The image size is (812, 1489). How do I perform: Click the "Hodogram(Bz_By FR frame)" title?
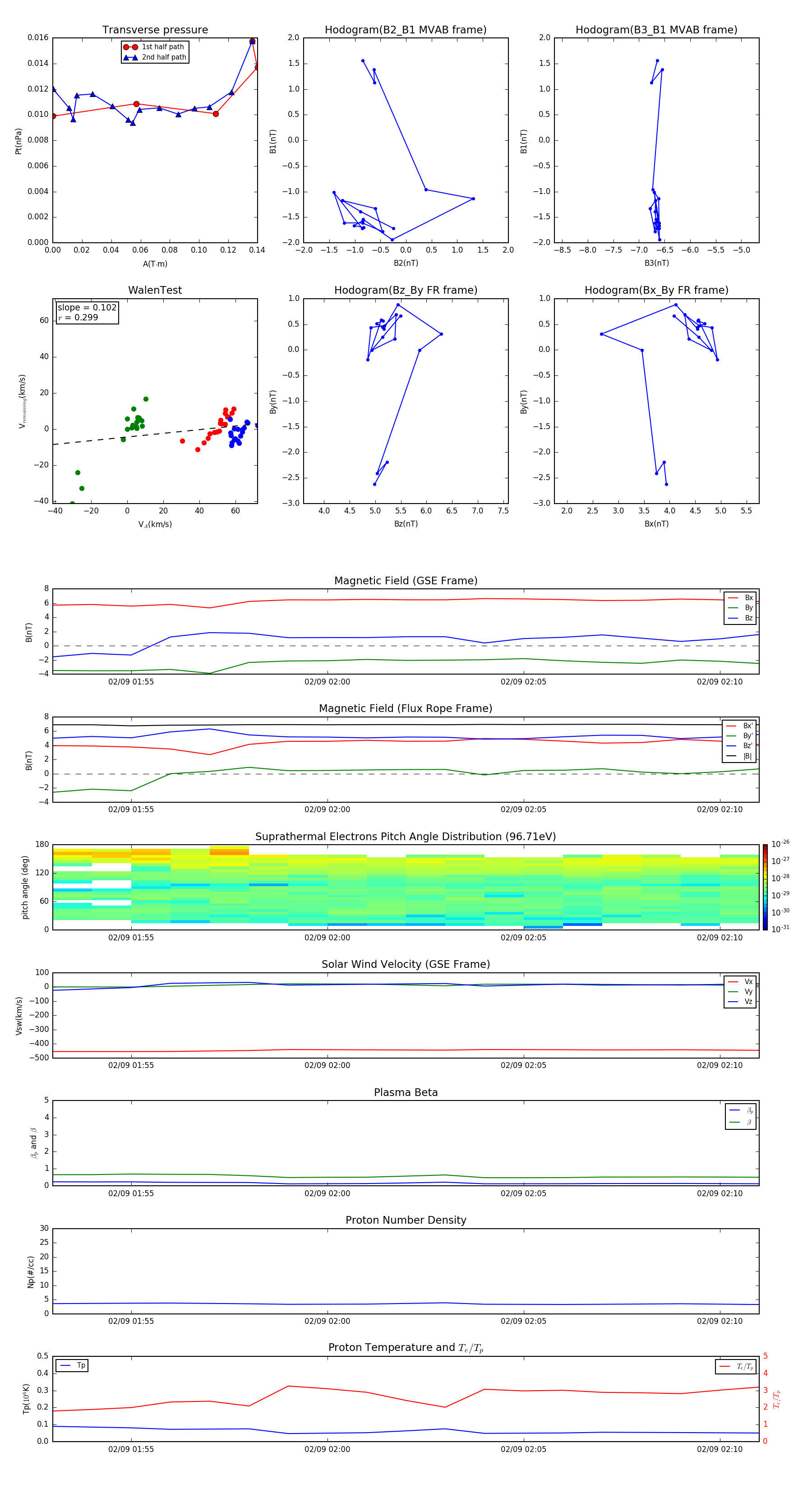click(x=406, y=290)
